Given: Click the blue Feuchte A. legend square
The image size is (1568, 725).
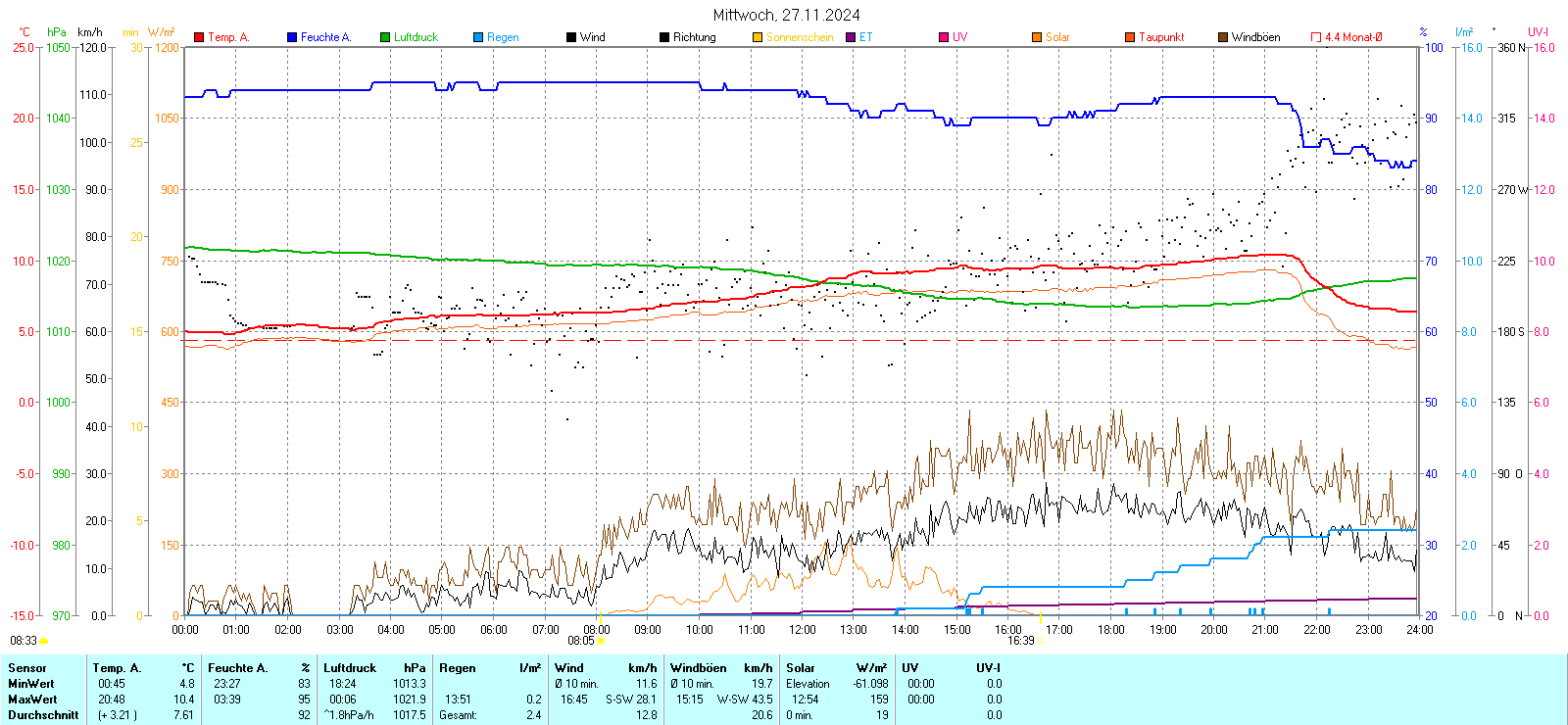Looking at the screenshot, I should click(292, 37).
